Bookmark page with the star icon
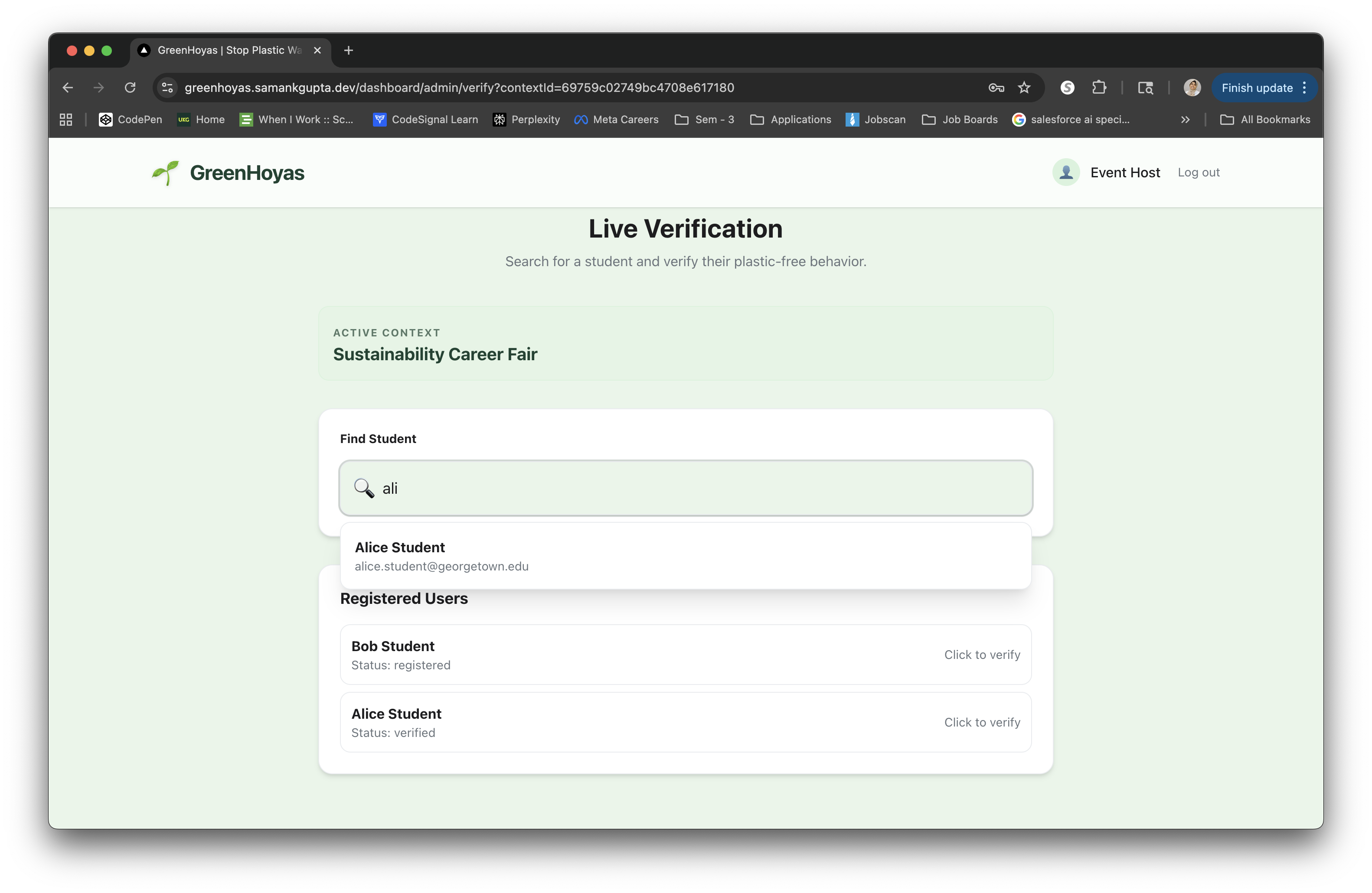1372x893 pixels. click(x=1024, y=88)
